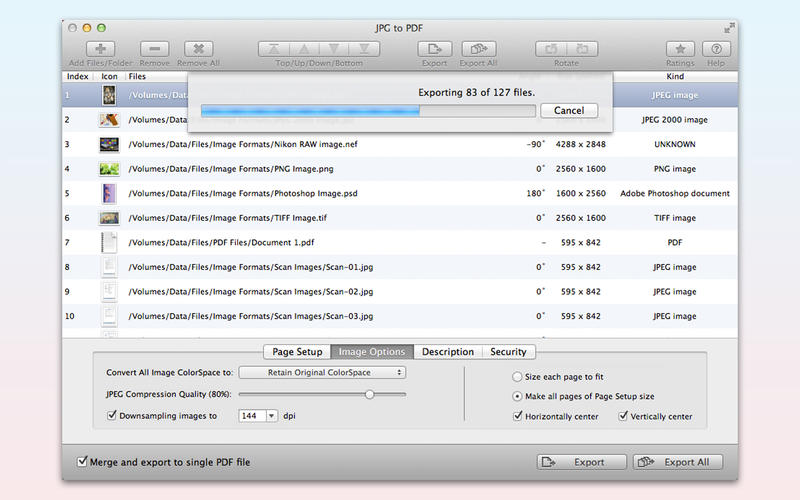Toggle Merge and export to single PDF

pyautogui.click(x=83, y=462)
